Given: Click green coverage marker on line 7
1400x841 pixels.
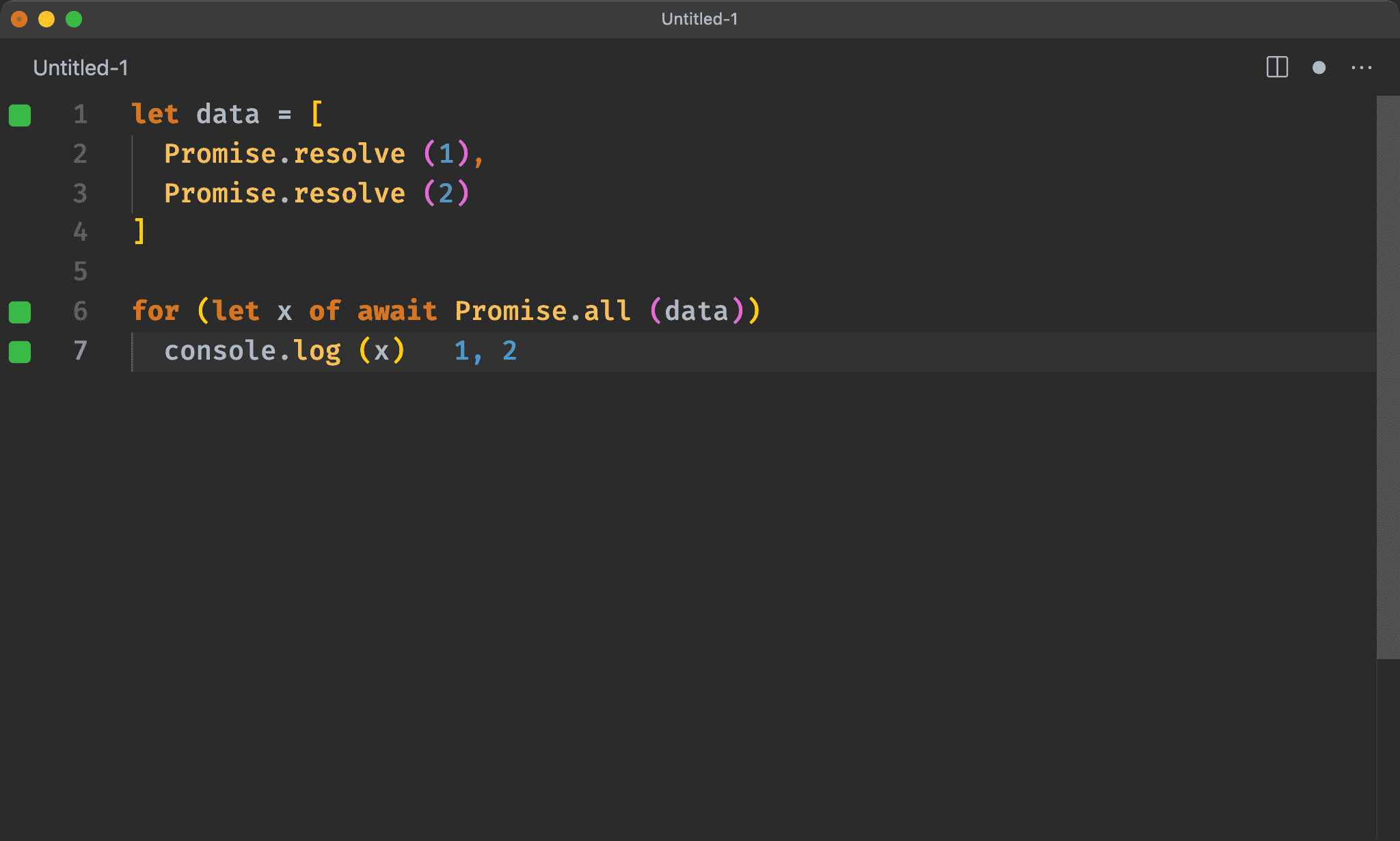Looking at the screenshot, I should [20, 351].
